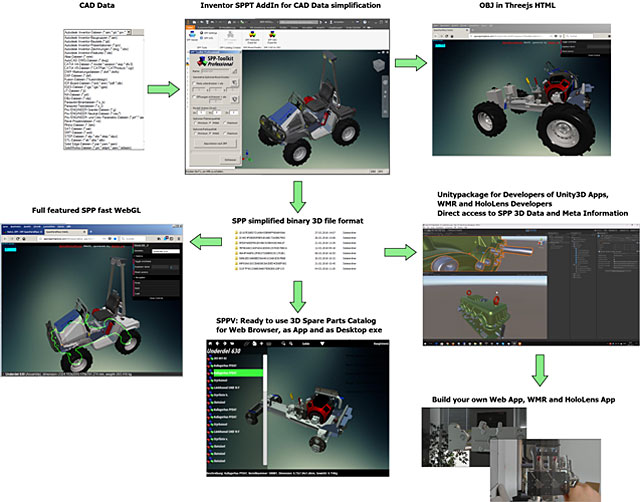Viewport: 640px width, 502px height.
Task: Open the triangle dropdown in SPPV toolbar
Action: (x=322, y=344)
